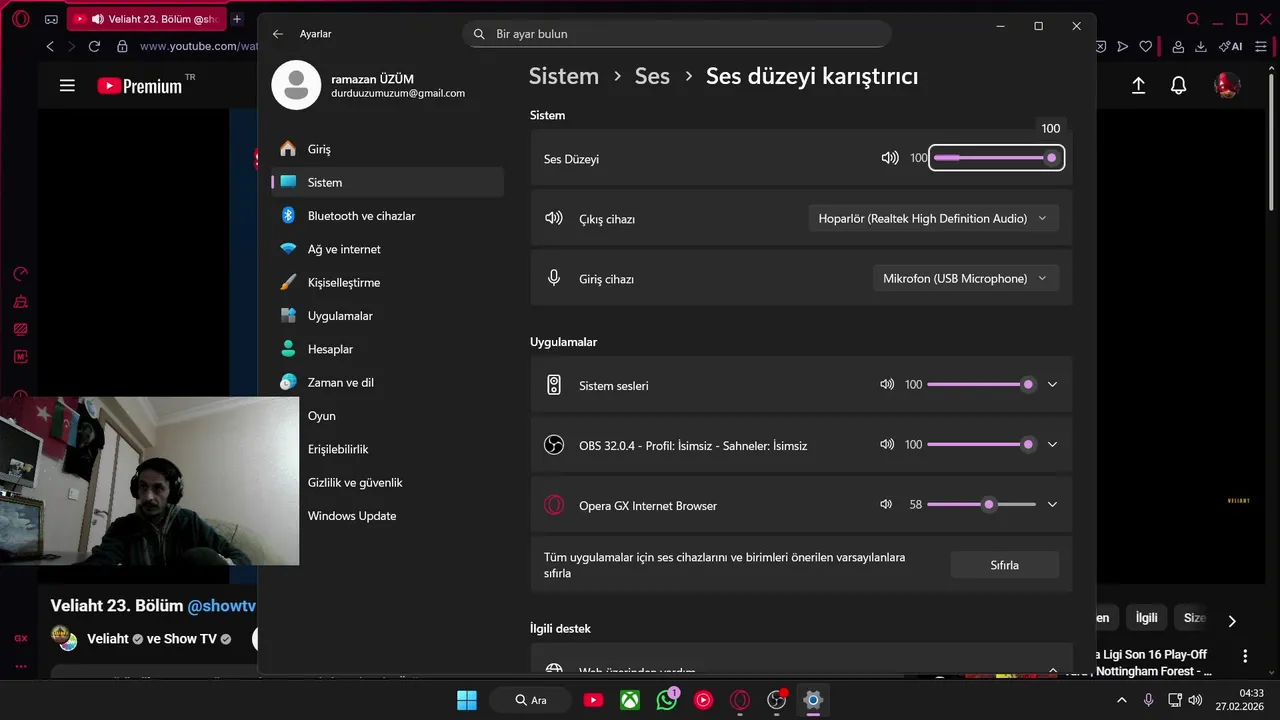Adjust the OBS 32.0.4 volume slider

pyautogui.click(x=981, y=445)
